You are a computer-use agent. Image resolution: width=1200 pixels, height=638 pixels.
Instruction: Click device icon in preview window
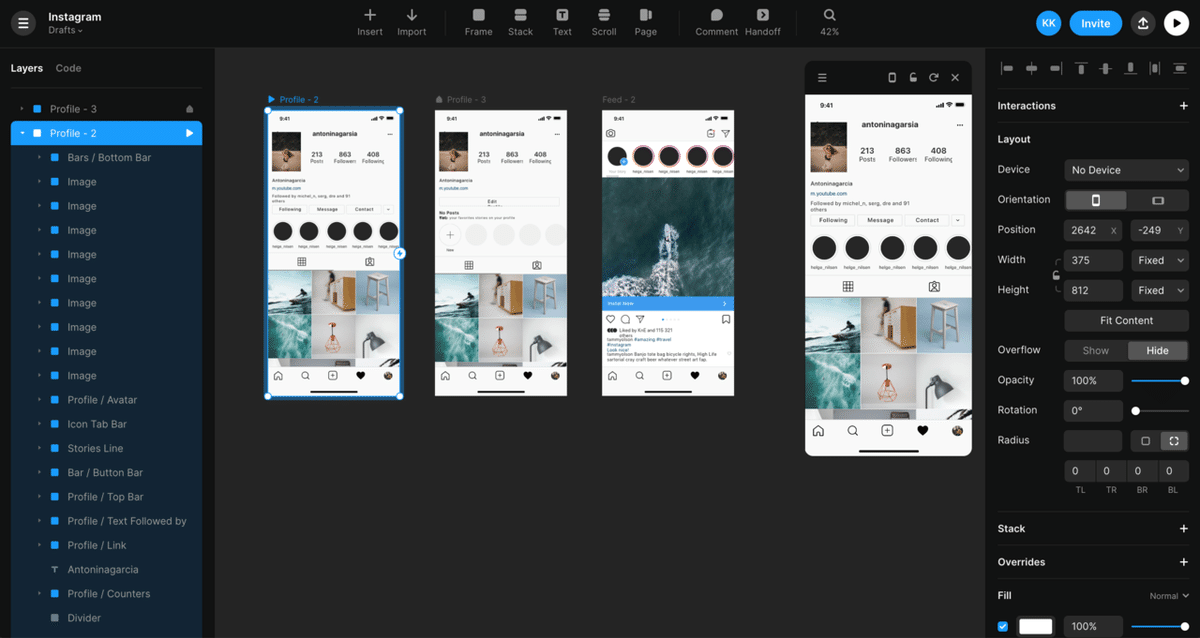tap(892, 77)
